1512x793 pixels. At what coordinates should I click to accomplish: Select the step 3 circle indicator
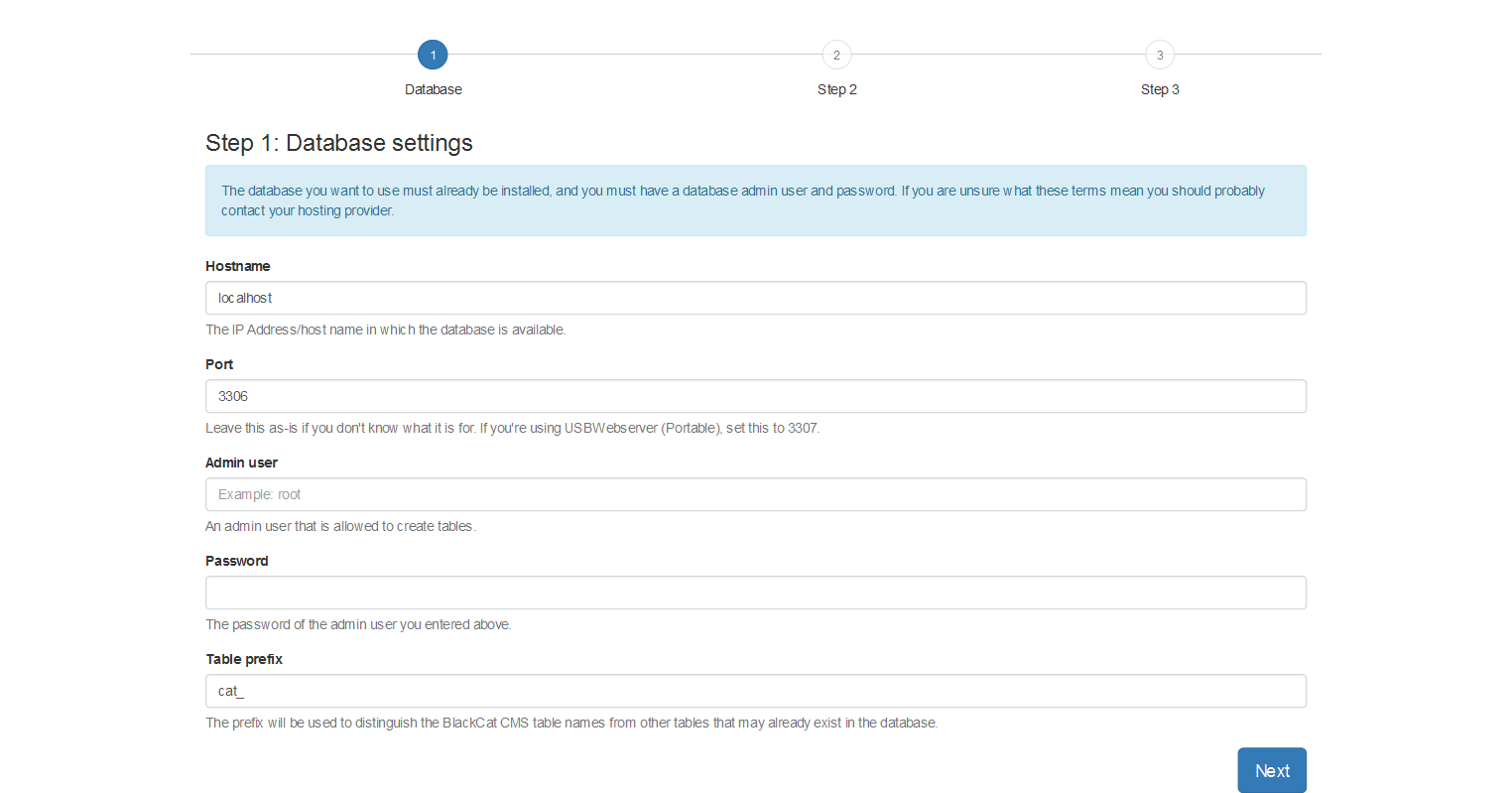tap(1160, 55)
